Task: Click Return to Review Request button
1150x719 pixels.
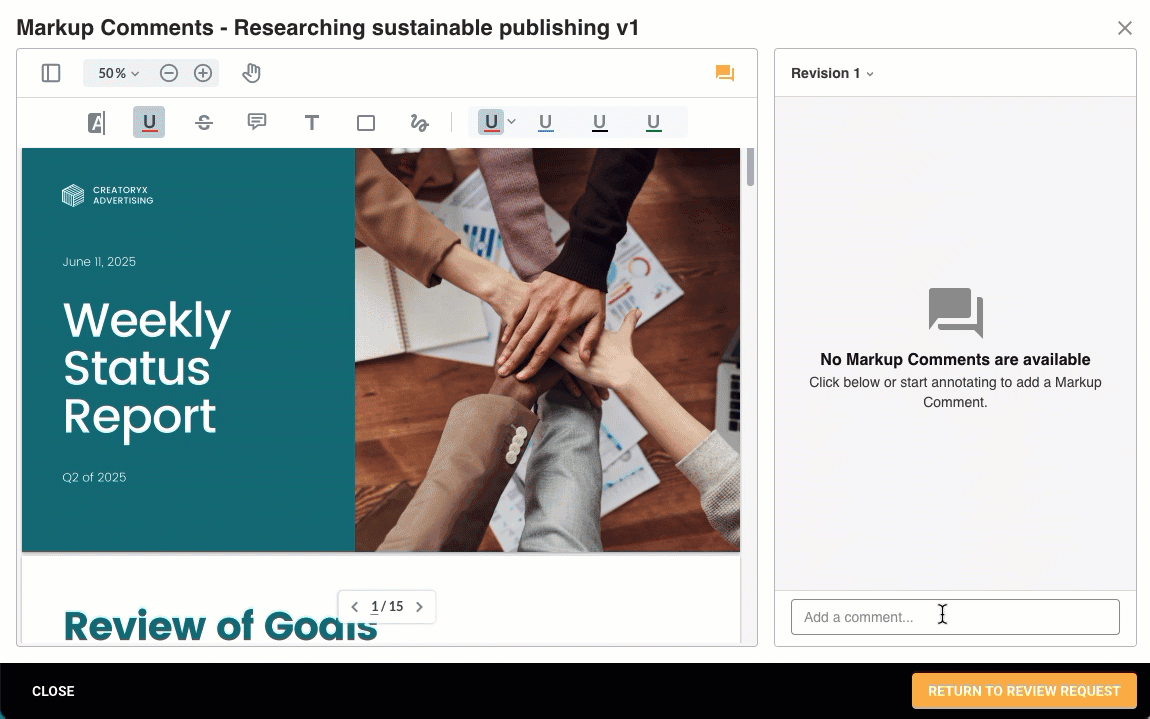Action: [1024, 691]
